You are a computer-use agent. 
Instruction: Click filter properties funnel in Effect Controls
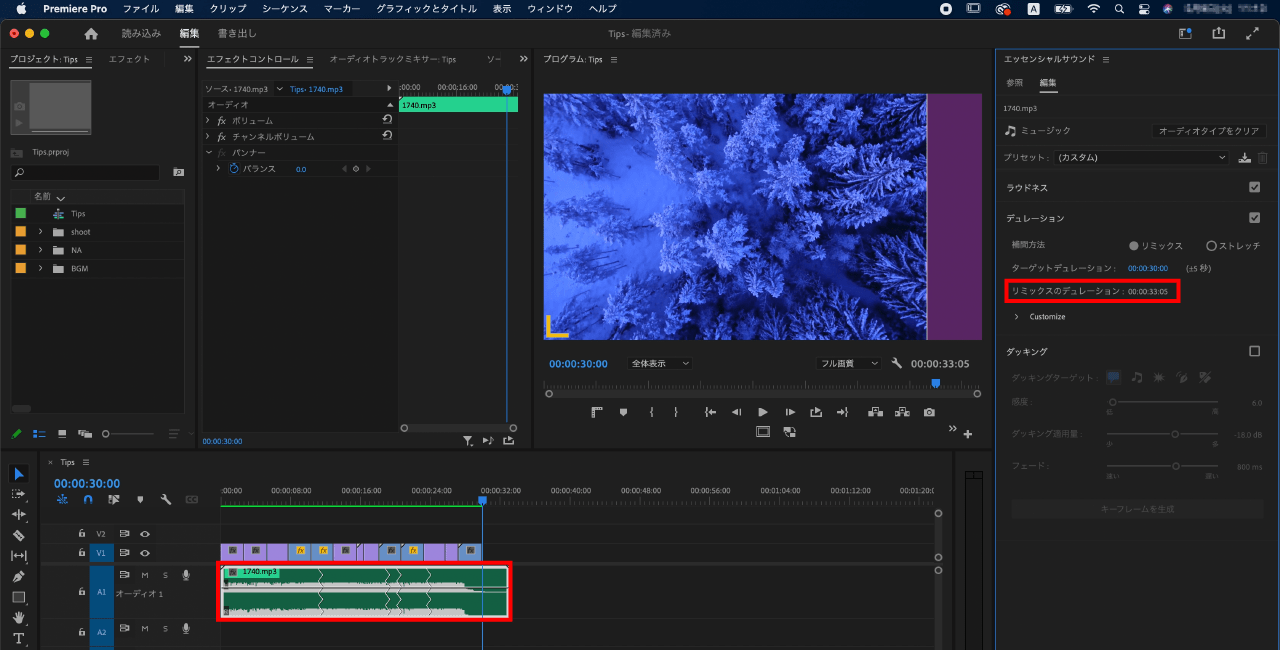click(468, 440)
